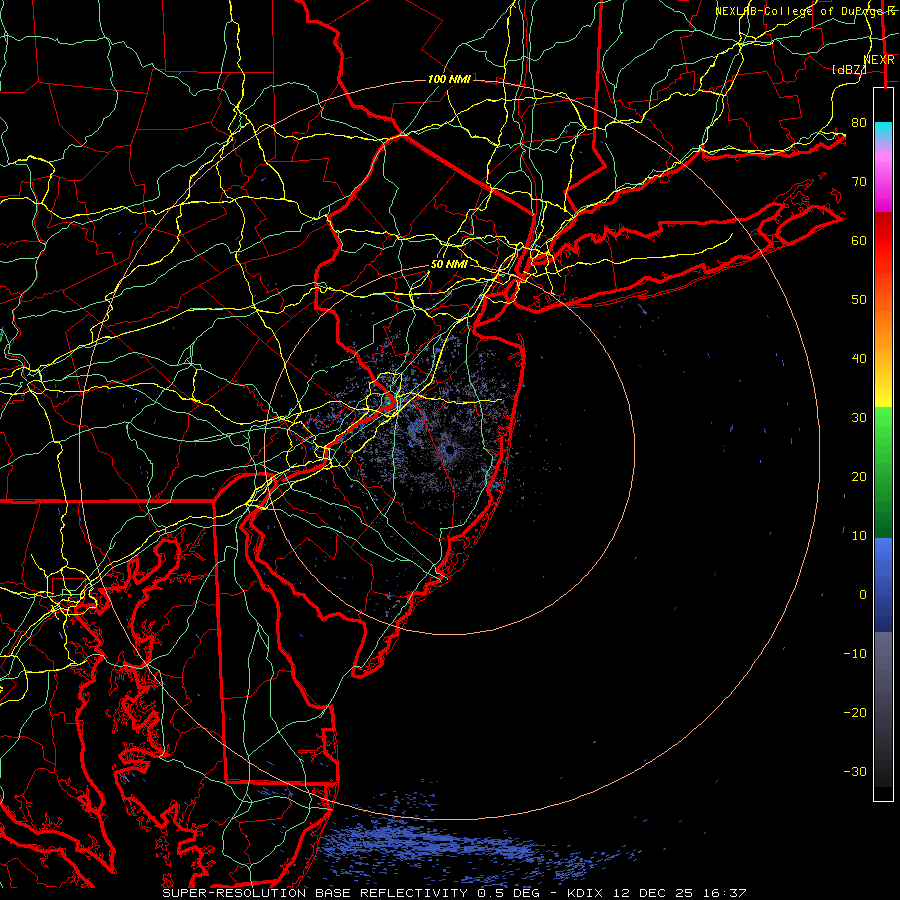Image resolution: width=900 pixels, height=900 pixels.
Task: Click the 50 value on the dBZ scale
Action: pyautogui.click(x=859, y=300)
